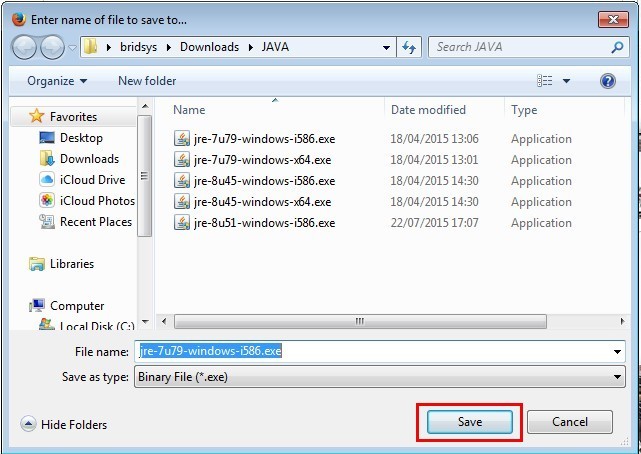The image size is (641, 454).
Task: Open Desktop in Favorites
Action: coord(81,138)
